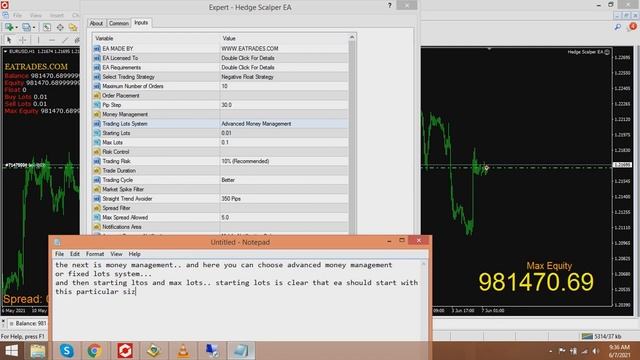Open the New Order dropdown arrow in toolbar
Viewport: 640px width, 360px height.
[16, 28]
